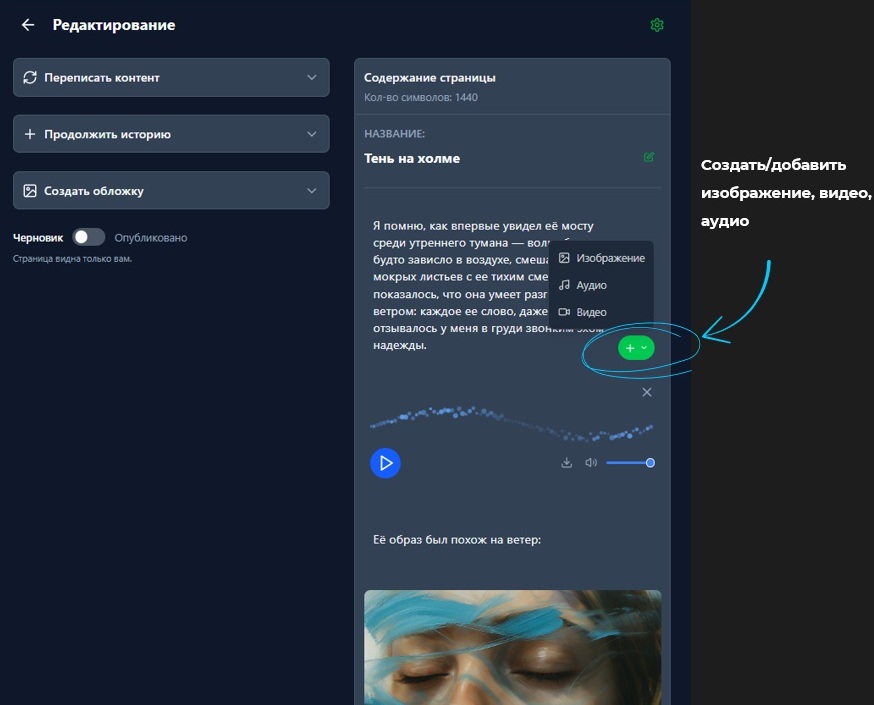Select Изображение from the add menu
This screenshot has width=874, height=705.
(x=601, y=258)
